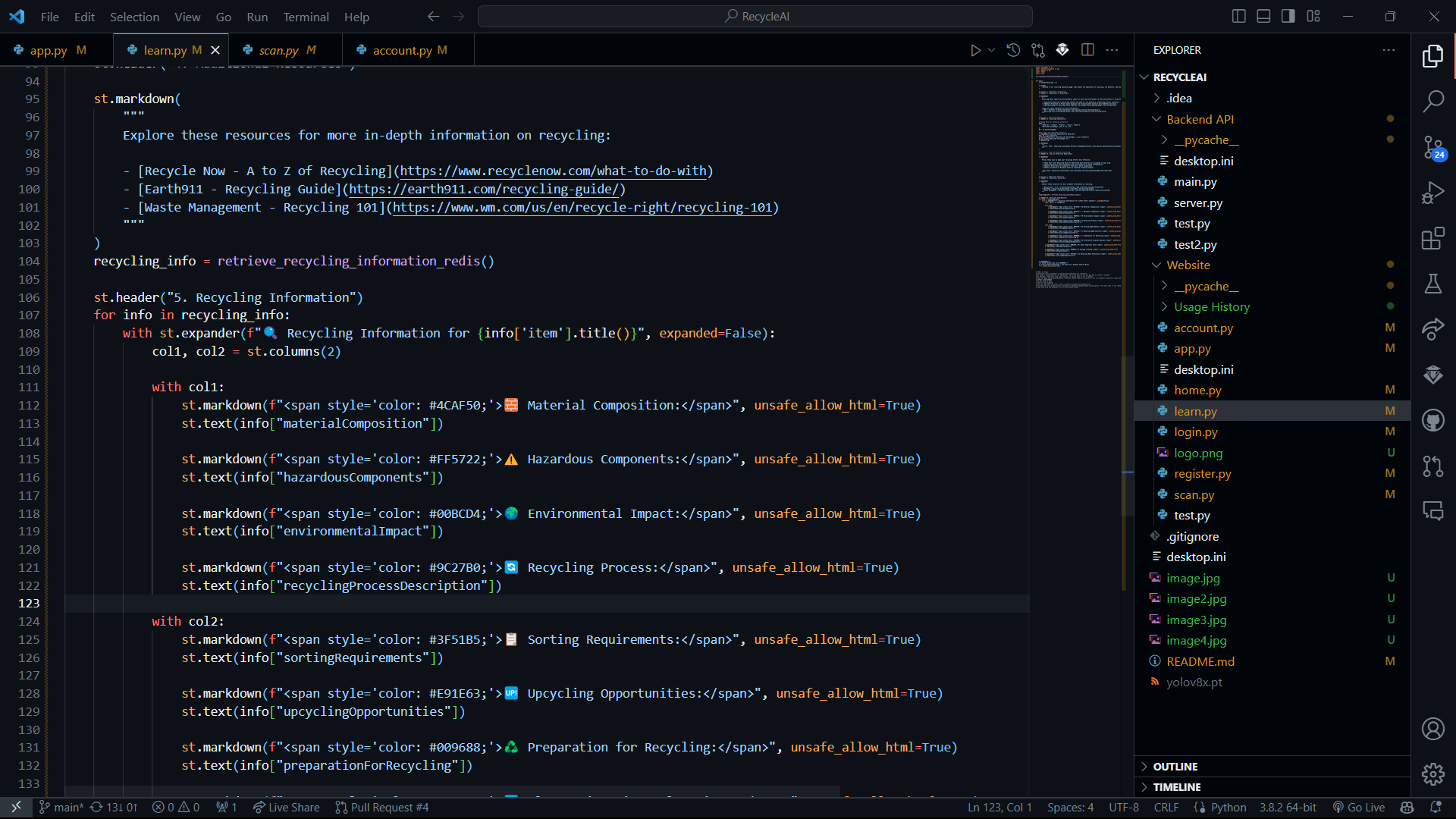Open Source Control view with badge
The height and width of the screenshot is (819, 1456).
(x=1432, y=147)
